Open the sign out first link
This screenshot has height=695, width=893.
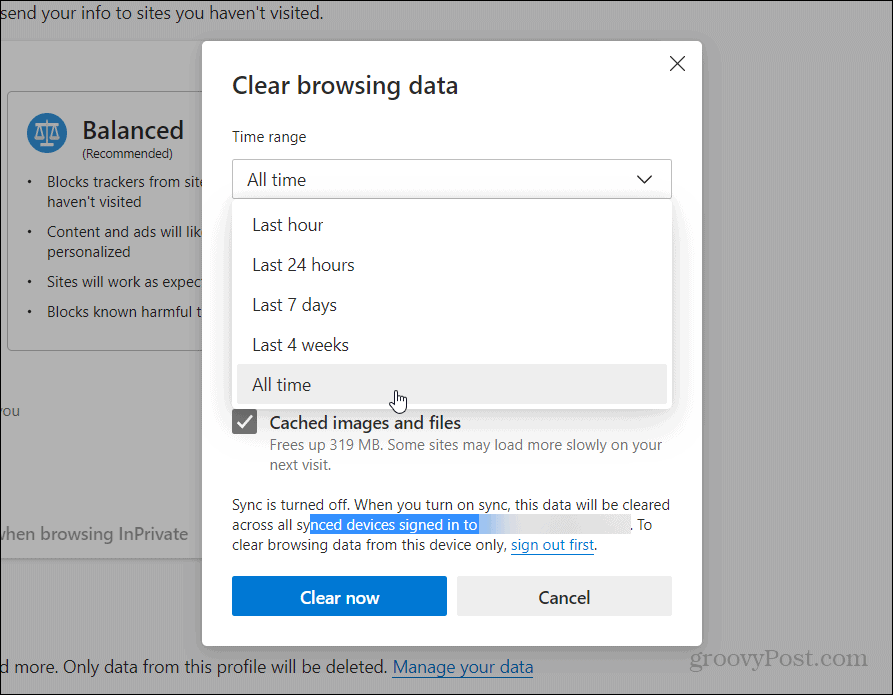click(x=552, y=545)
